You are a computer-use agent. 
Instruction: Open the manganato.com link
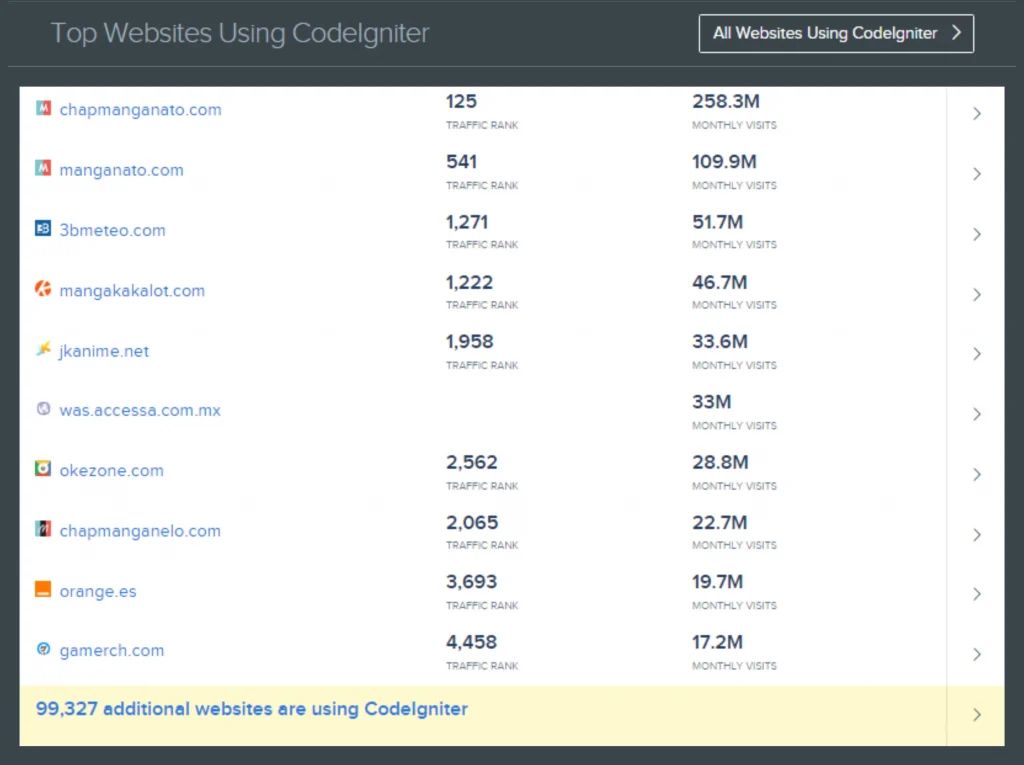click(121, 170)
